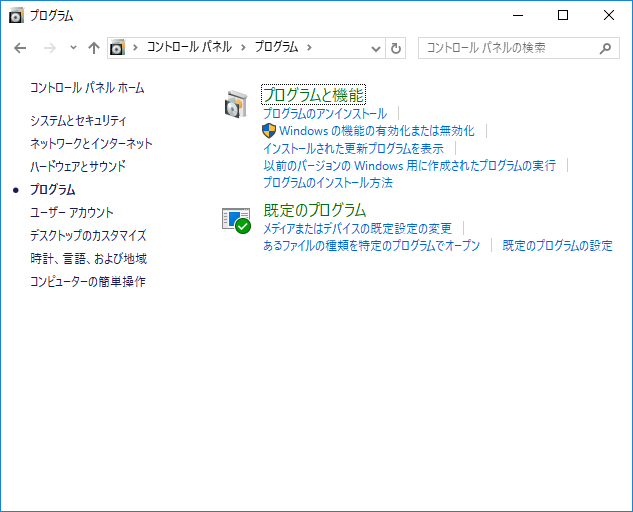Click the back arrow navigation button
The height and width of the screenshot is (512, 633).
(20, 48)
